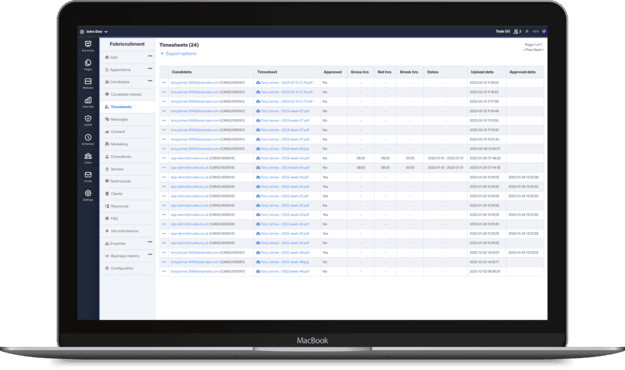Expand the Export options section

178,53
